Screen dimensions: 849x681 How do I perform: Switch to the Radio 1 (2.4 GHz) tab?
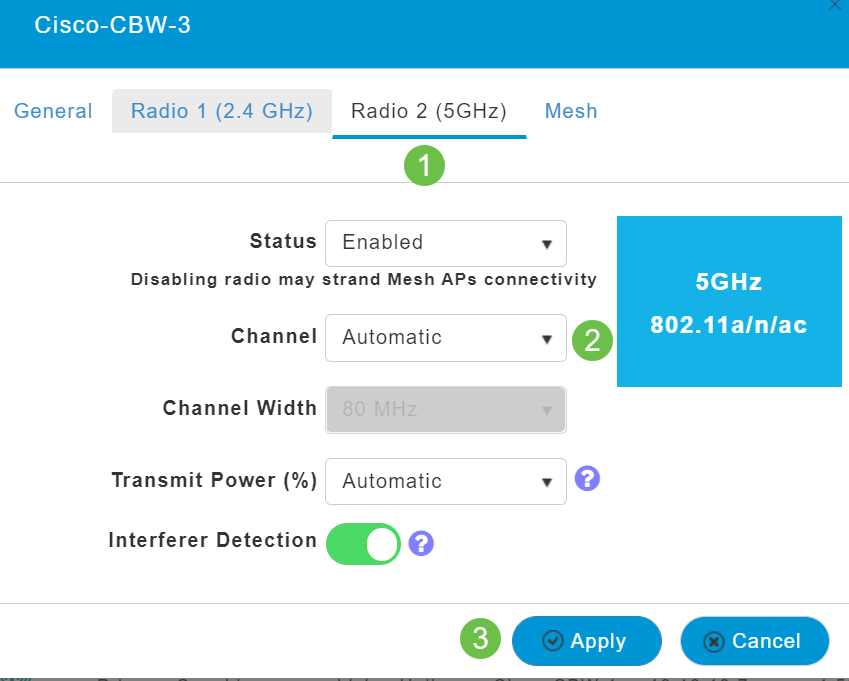point(221,111)
